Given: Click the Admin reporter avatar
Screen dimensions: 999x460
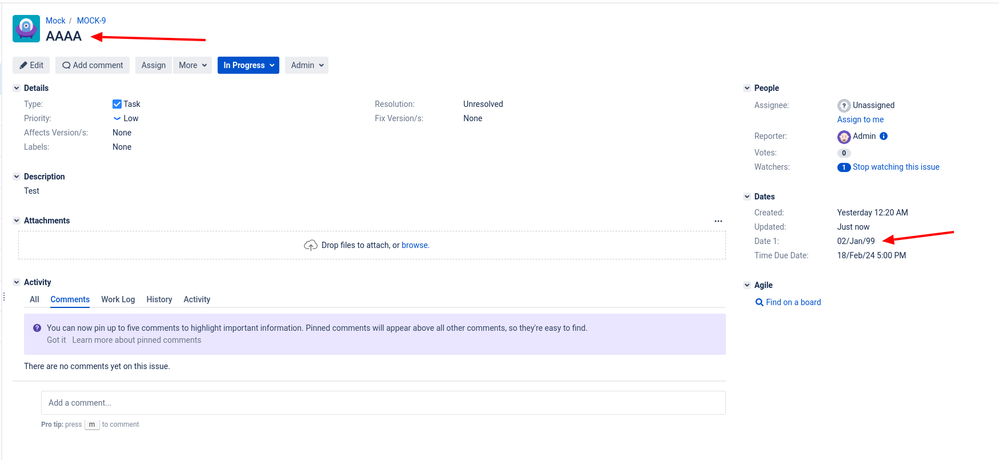Looking at the screenshot, I should click(844, 136).
